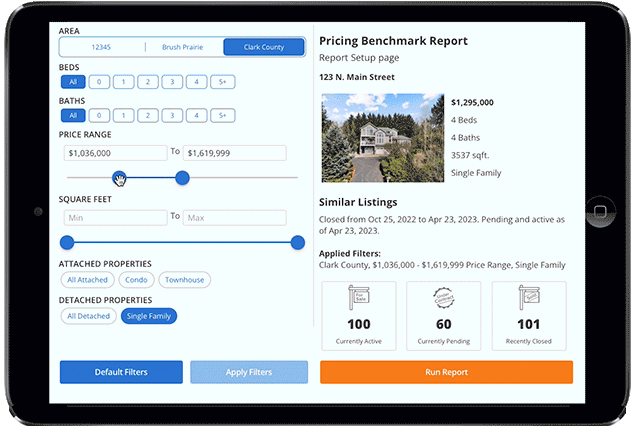
Task: Choose the 12345 zip code area
Action: [x=103, y=47]
